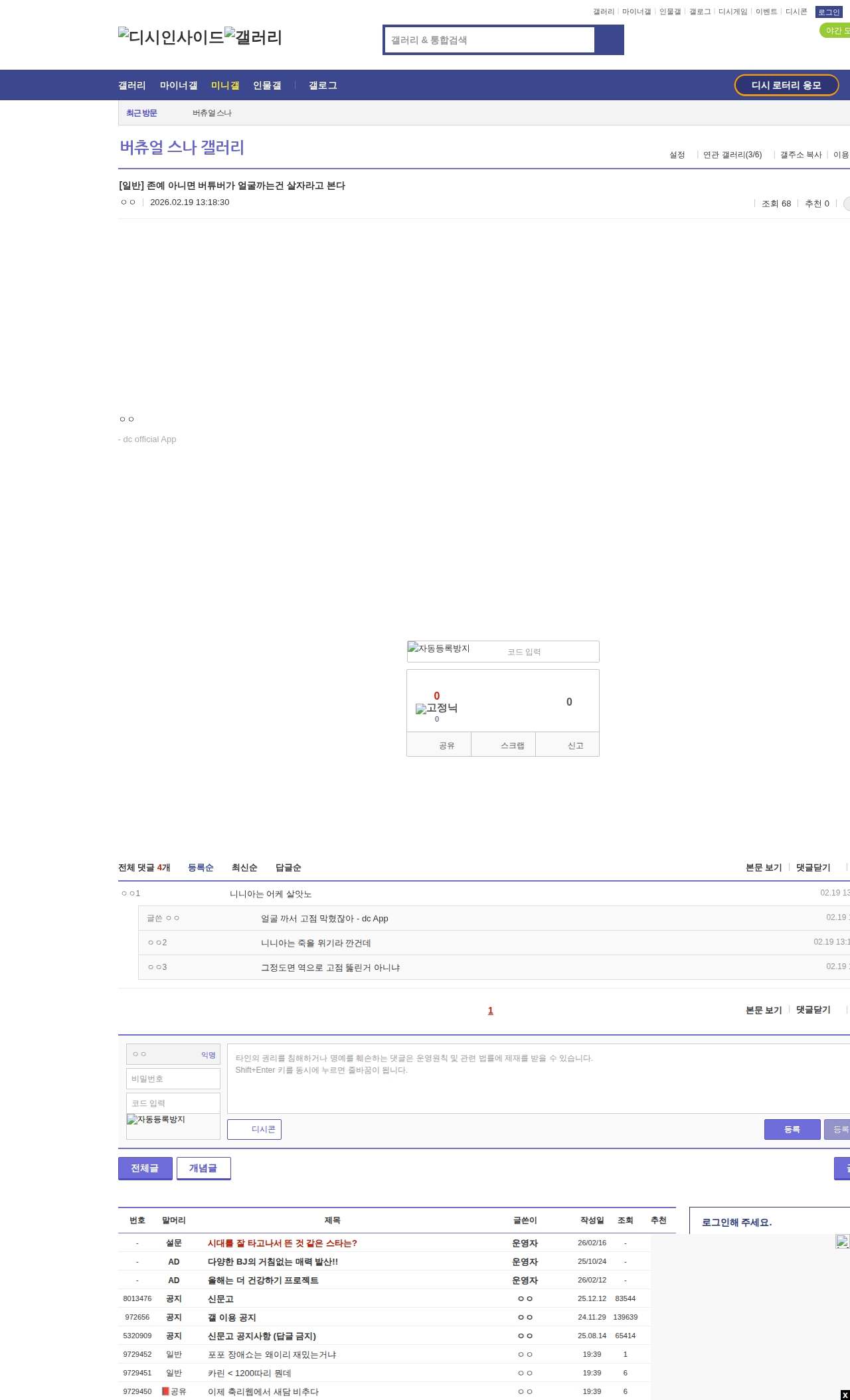Open notice post 신문고 numbered 8013476

point(220,1299)
